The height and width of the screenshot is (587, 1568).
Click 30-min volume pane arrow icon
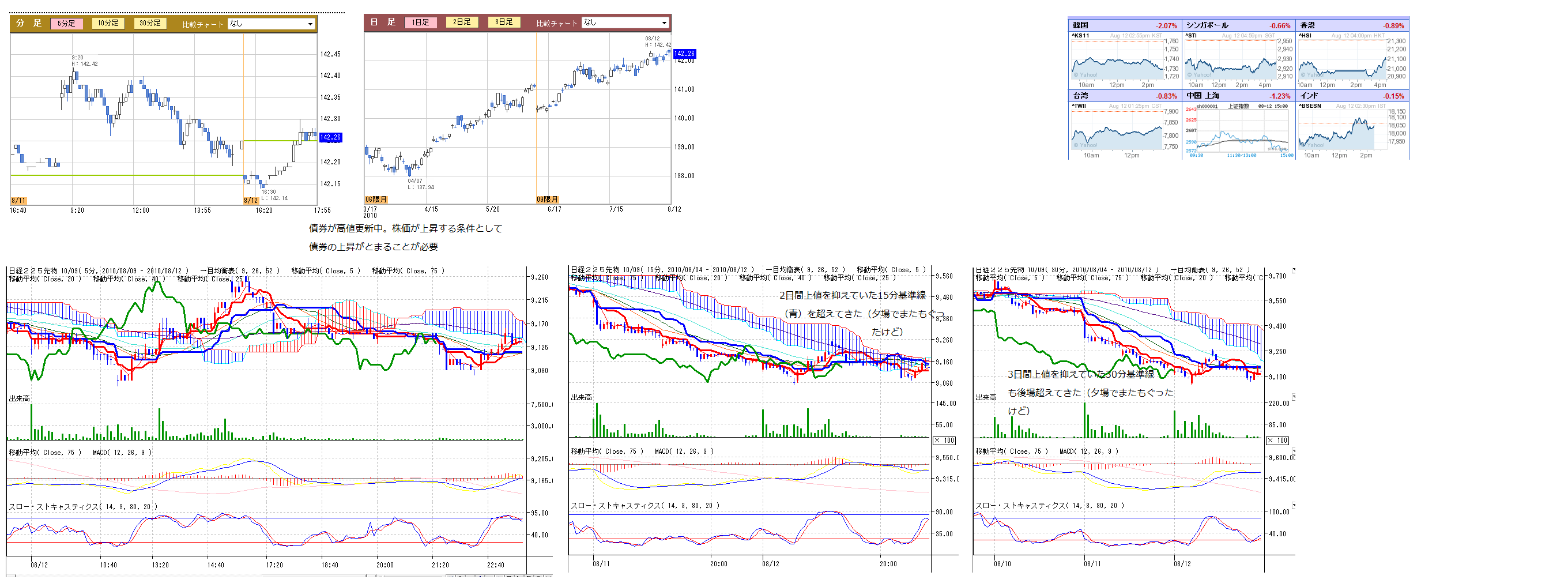1293,397
